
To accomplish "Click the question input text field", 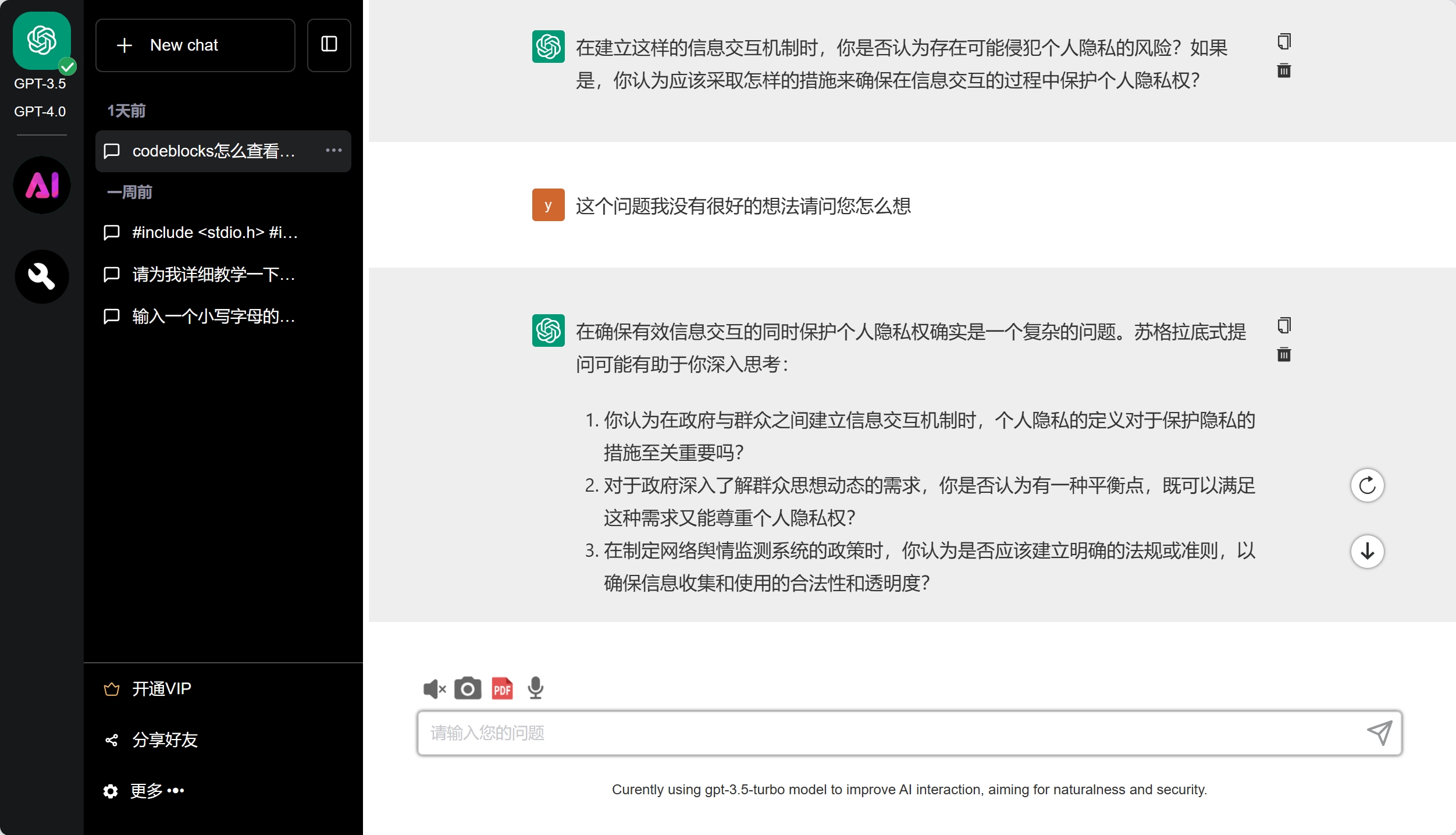I will (x=890, y=733).
